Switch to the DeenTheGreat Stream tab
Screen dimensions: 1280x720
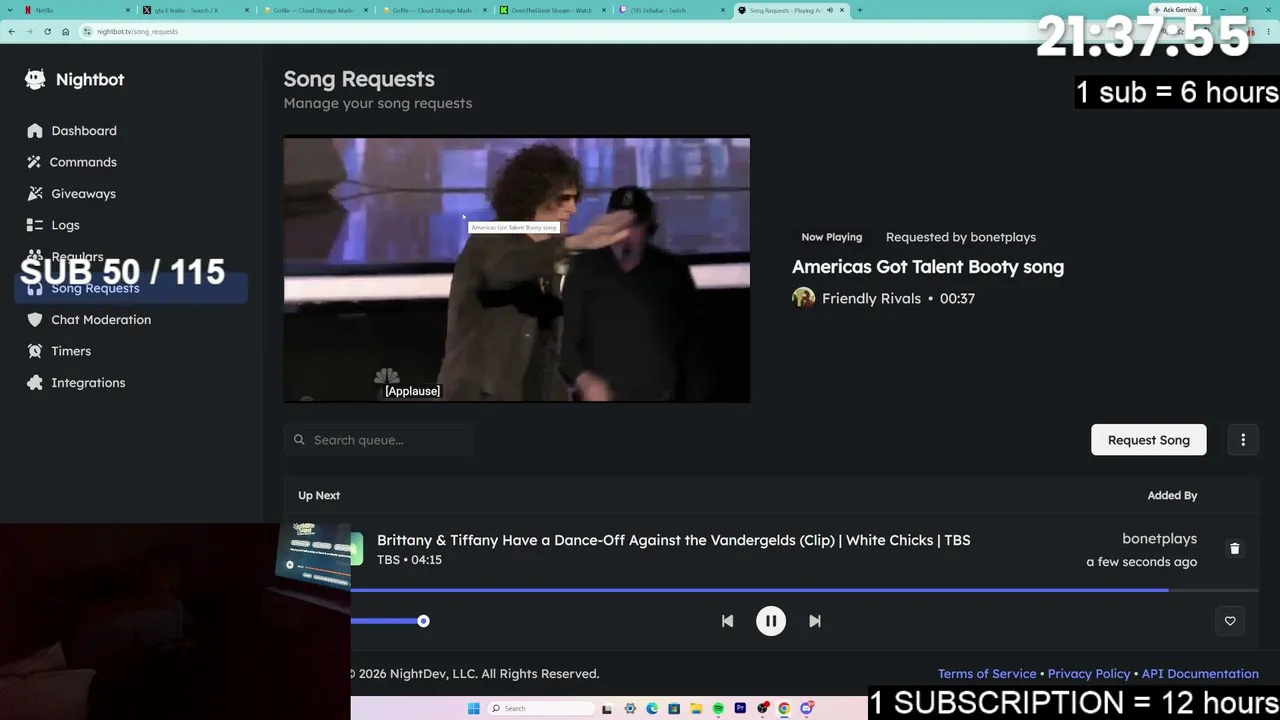pyautogui.click(x=552, y=10)
